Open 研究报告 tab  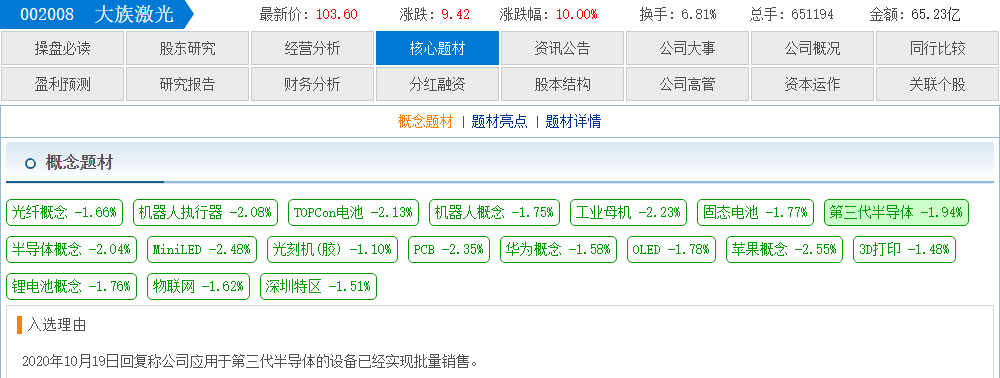coord(188,84)
